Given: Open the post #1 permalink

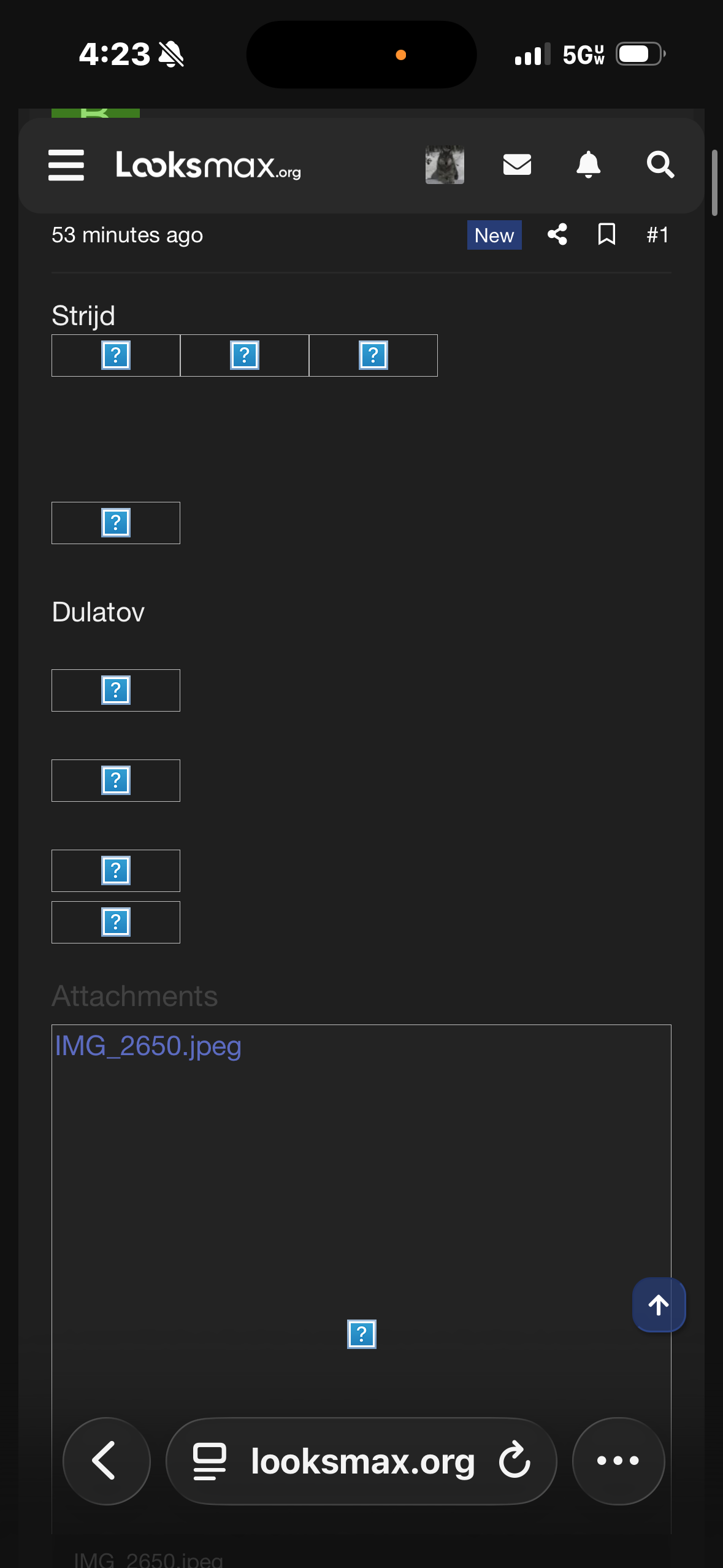Looking at the screenshot, I should tap(657, 235).
